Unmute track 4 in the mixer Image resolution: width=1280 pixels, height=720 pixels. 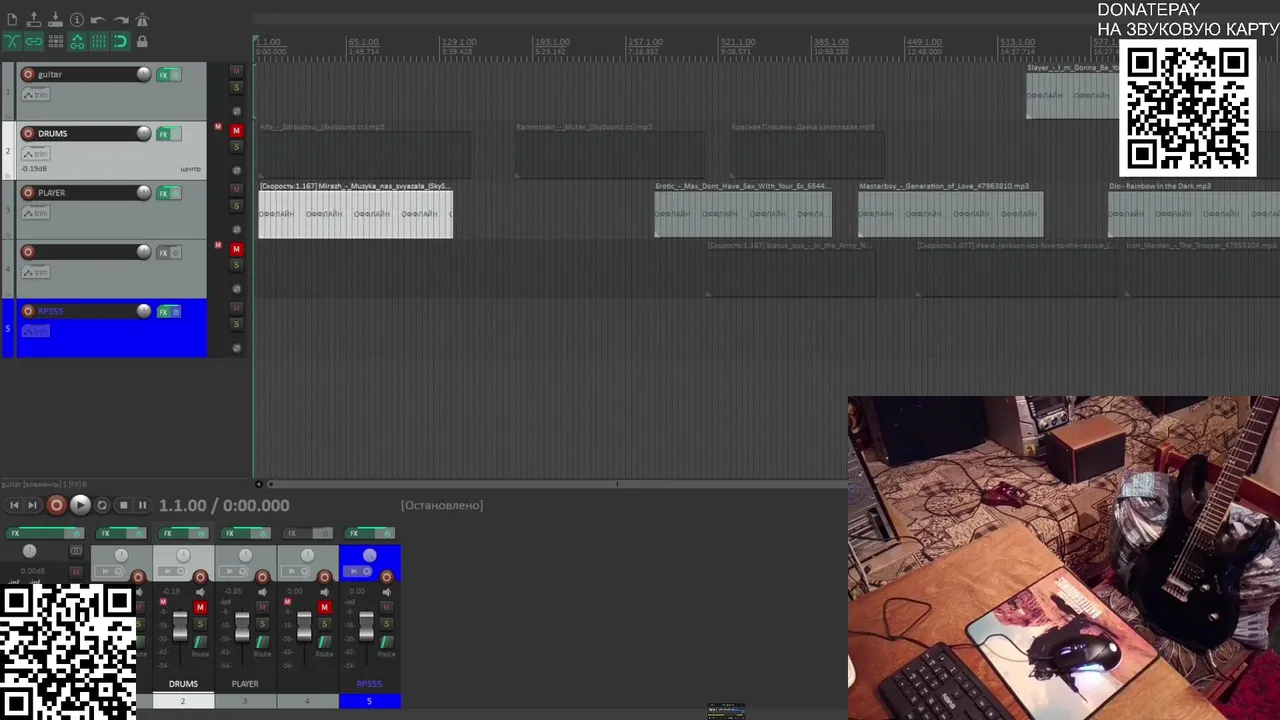tap(324, 607)
